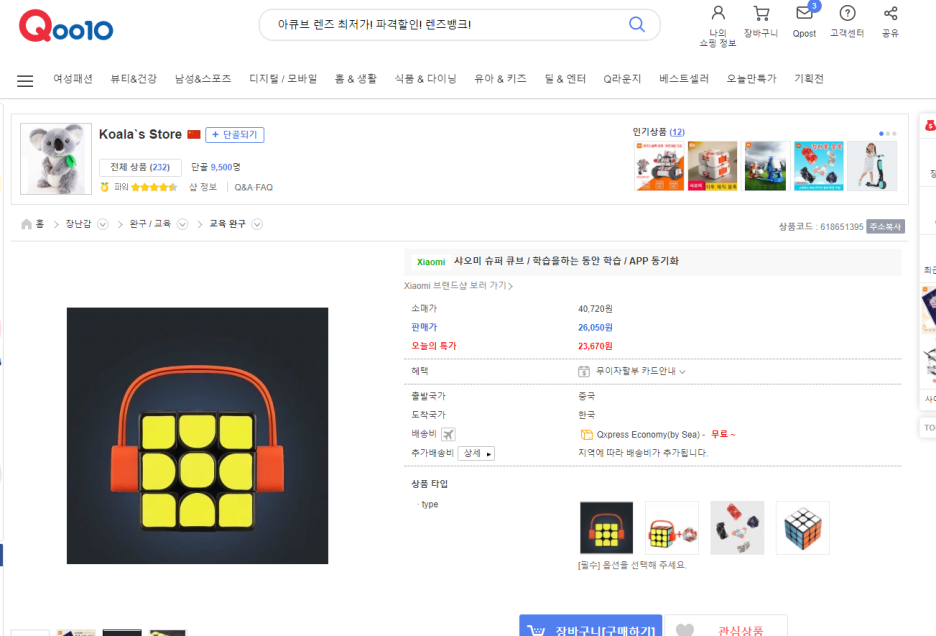The image size is (936, 636).
Task: Open the 여성패션 menu
Action: coord(73,79)
